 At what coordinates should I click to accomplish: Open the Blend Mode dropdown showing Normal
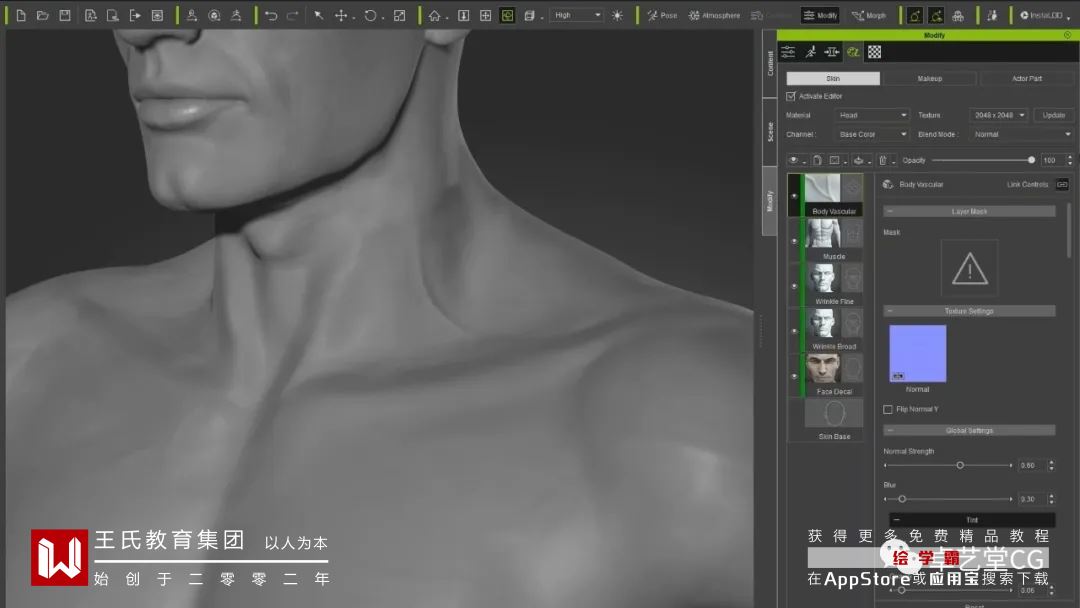pyautogui.click(x=1022, y=134)
